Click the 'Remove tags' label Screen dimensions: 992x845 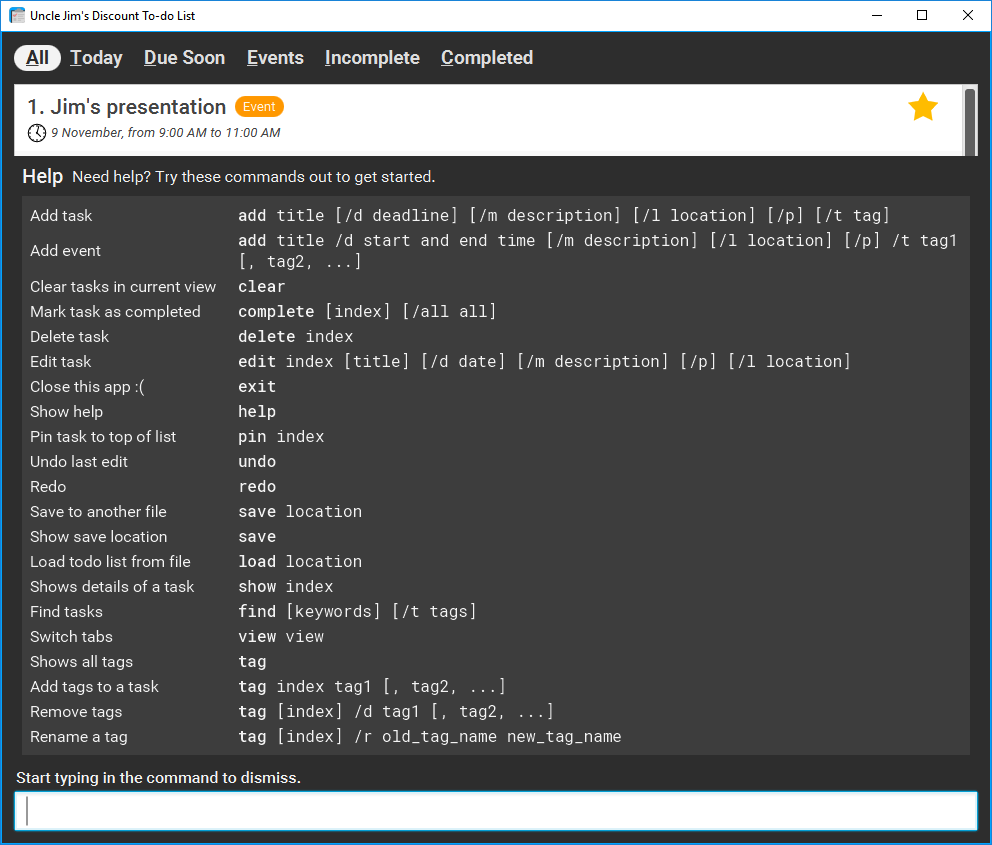tap(76, 712)
